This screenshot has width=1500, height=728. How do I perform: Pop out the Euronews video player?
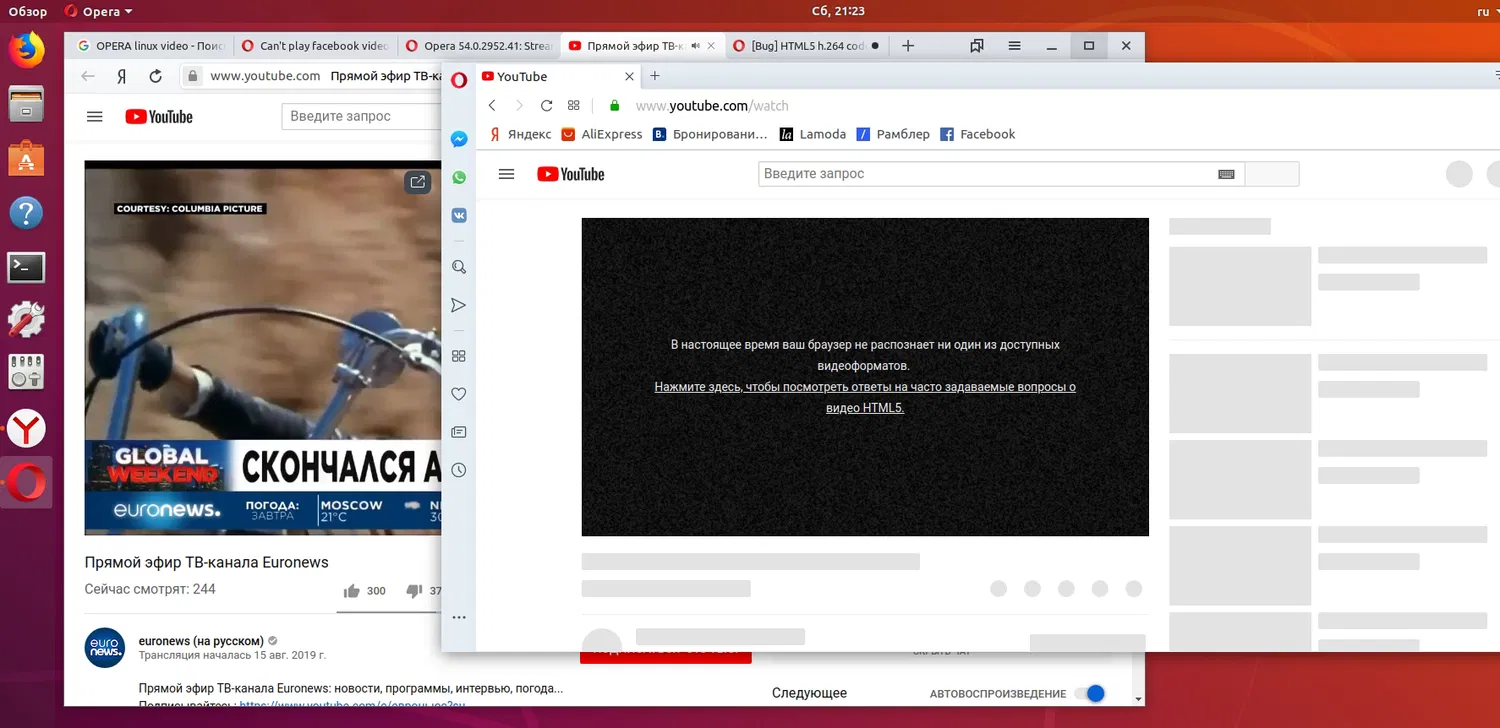point(417,182)
